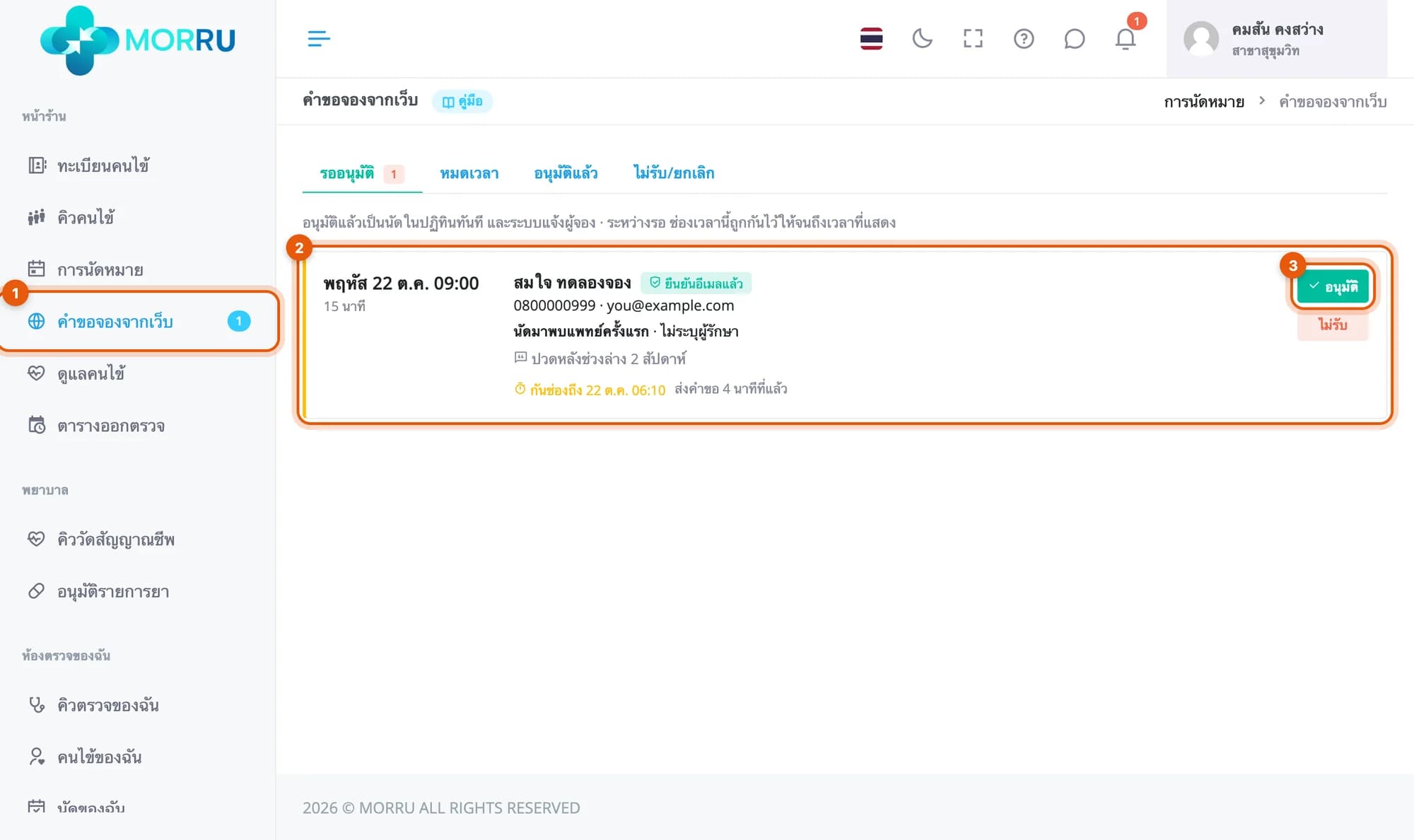Open ทะเบียนคนไข้ in the sidebar
Viewport: 1414px width, 840px height.
[x=103, y=165]
